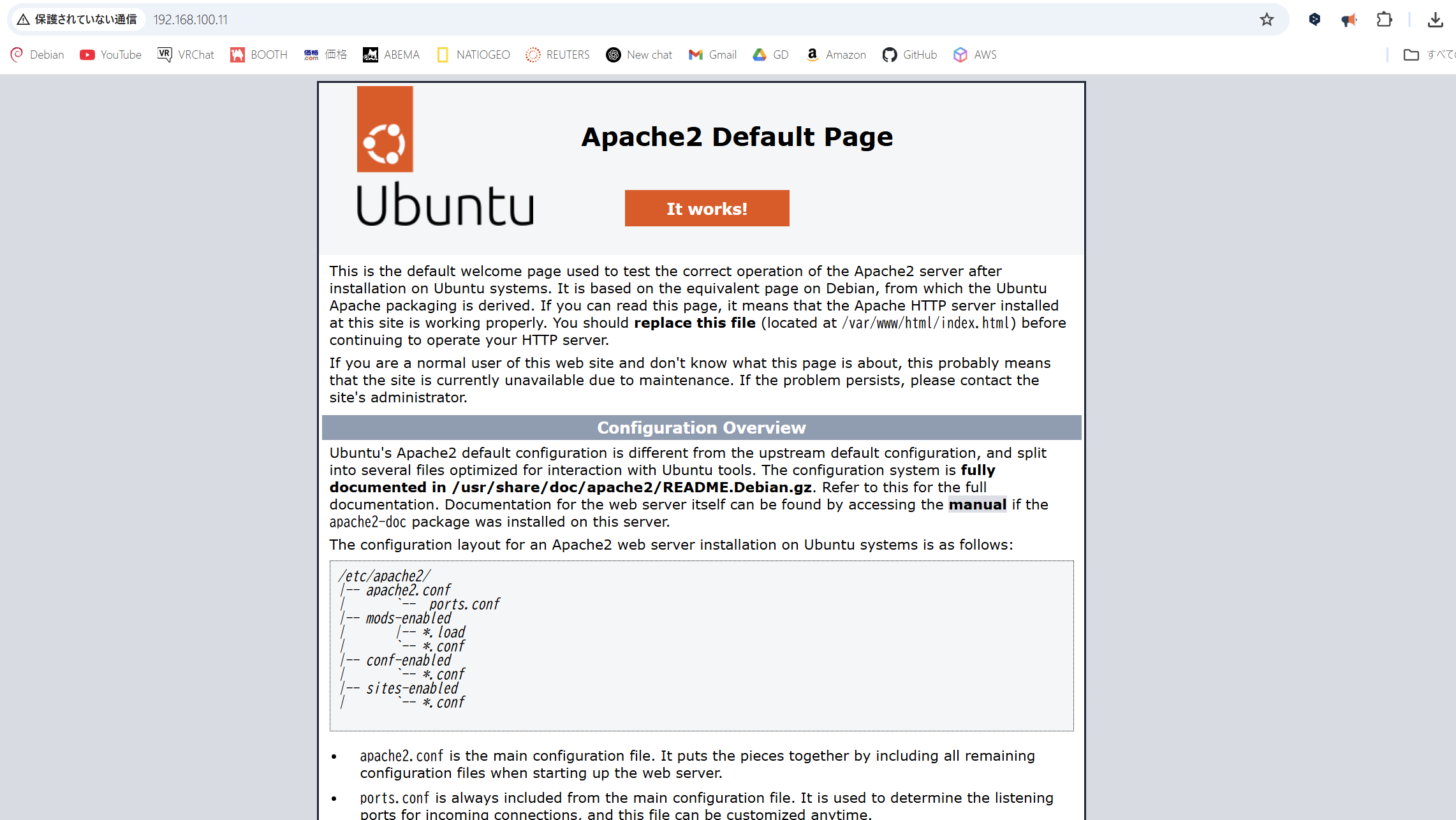Screen dimensions: 1456x820
Task: Open the REUTERS bookmark
Action: click(557, 55)
